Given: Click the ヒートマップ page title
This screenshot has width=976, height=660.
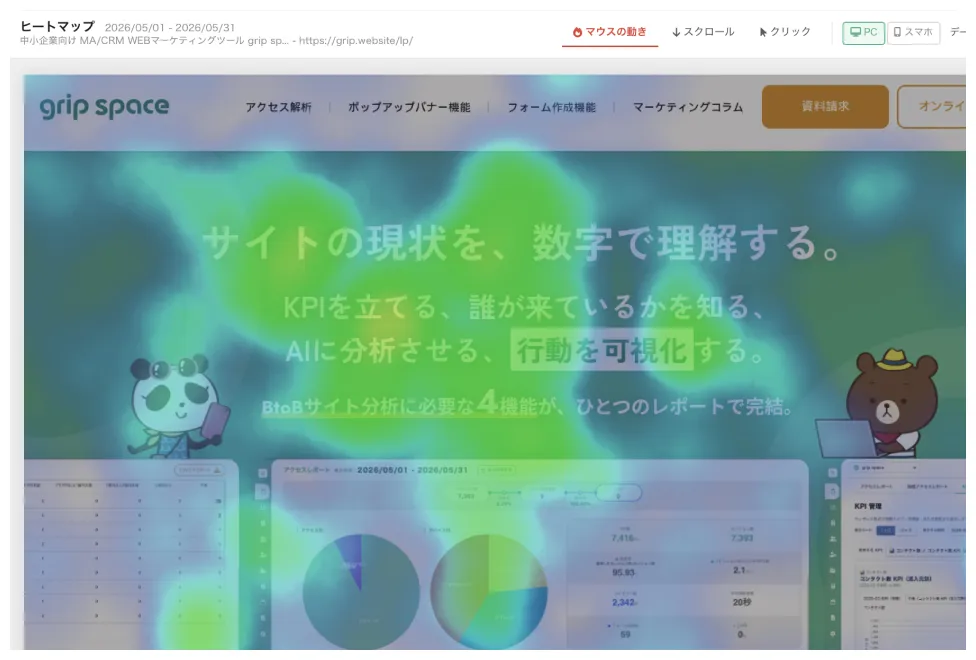Looking at the screenshot, I should tap(57, 26).
